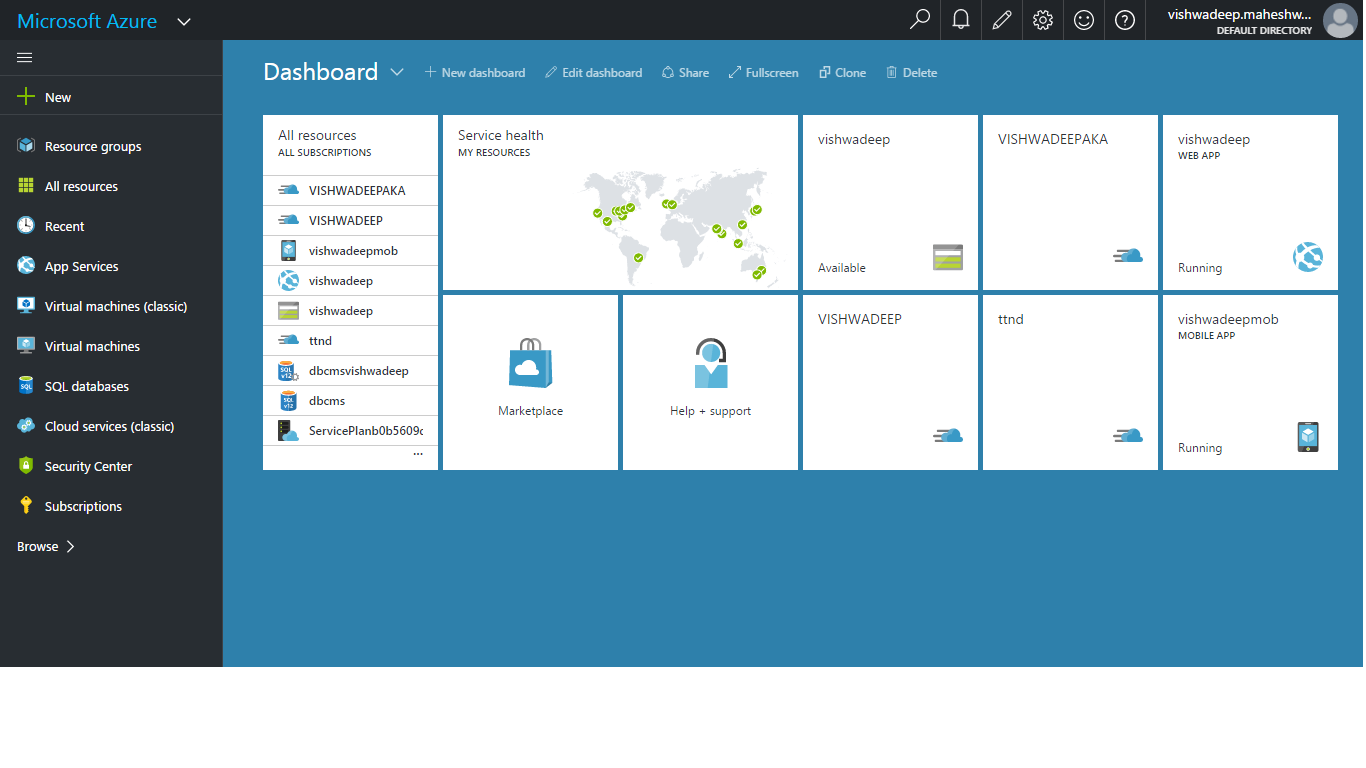Click the All resources grid icon

(26, 186)
